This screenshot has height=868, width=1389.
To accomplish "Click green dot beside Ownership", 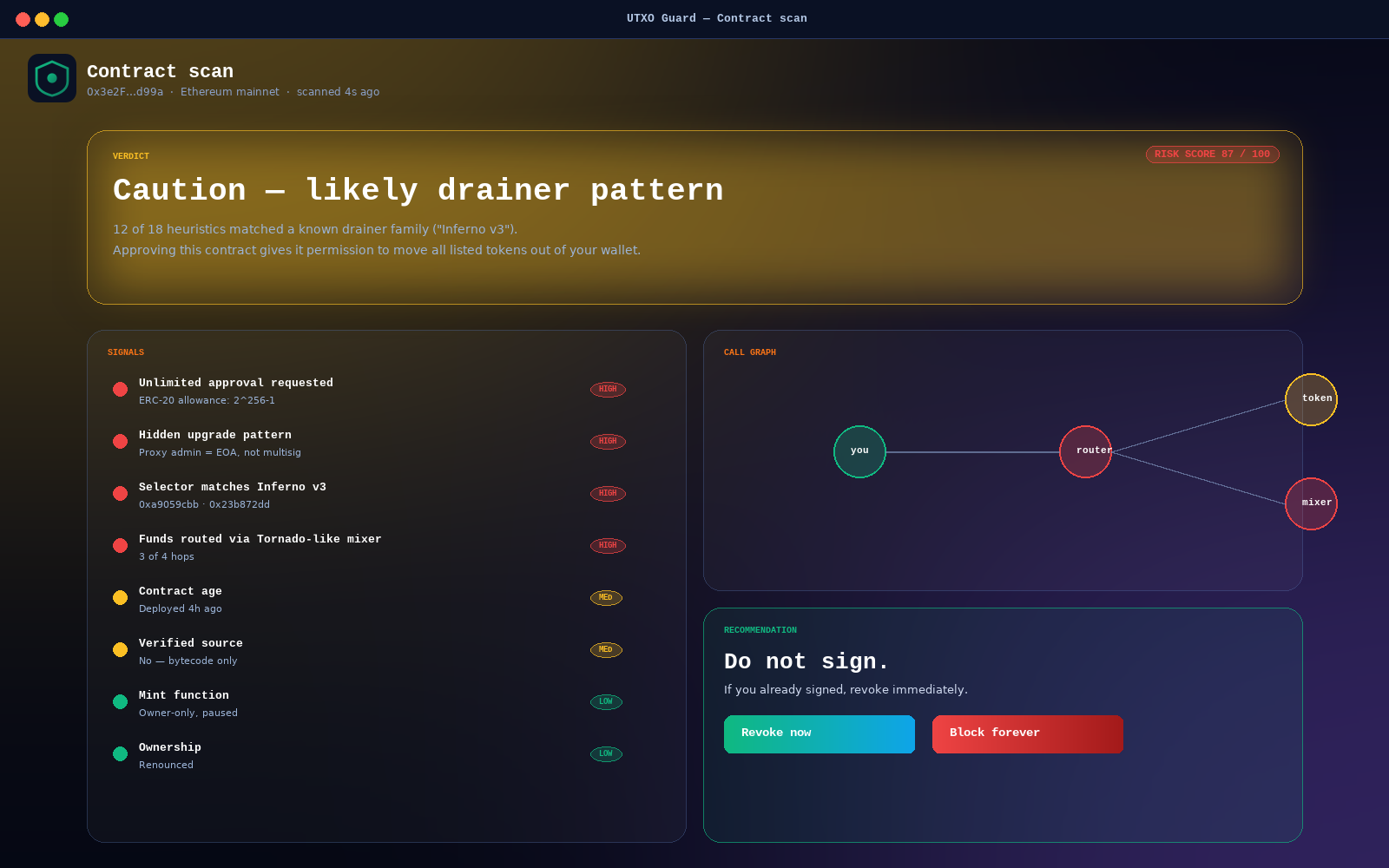I will (x=120, y=753).
